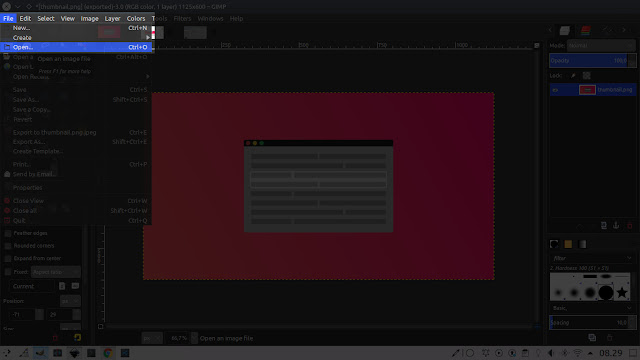Click the 08.29 clock in taskbar

(611, 353)
